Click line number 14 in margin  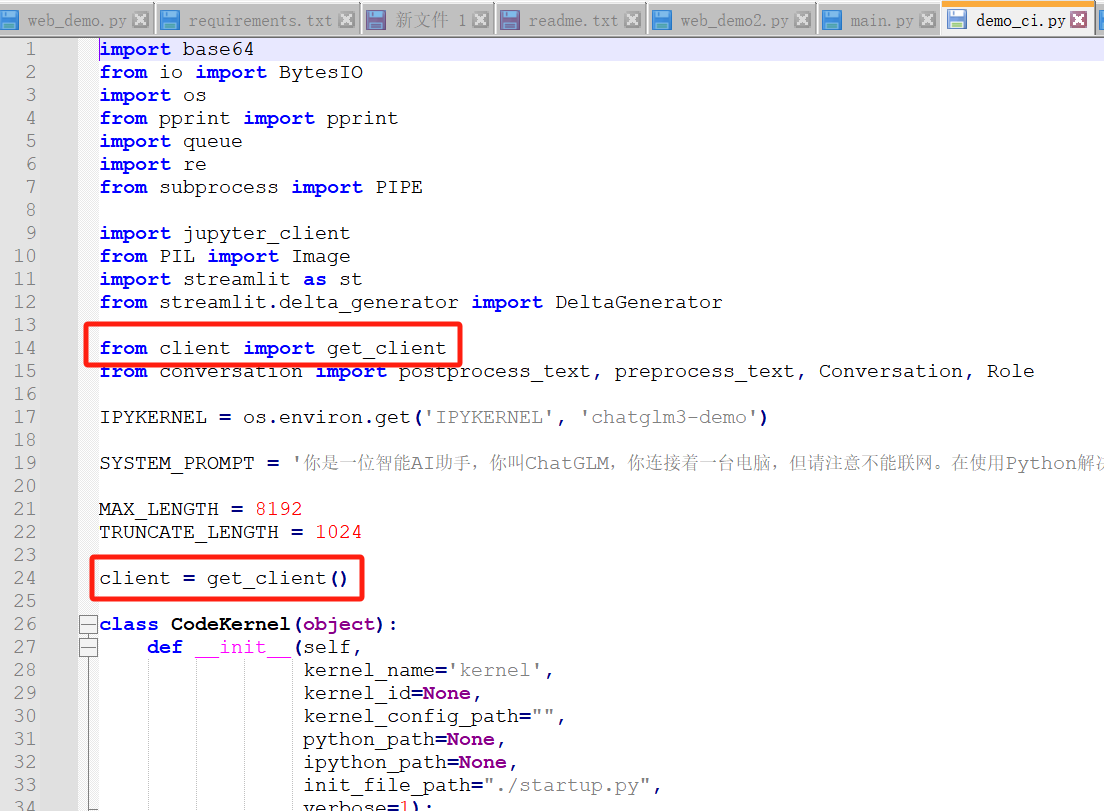coord(25,348)
